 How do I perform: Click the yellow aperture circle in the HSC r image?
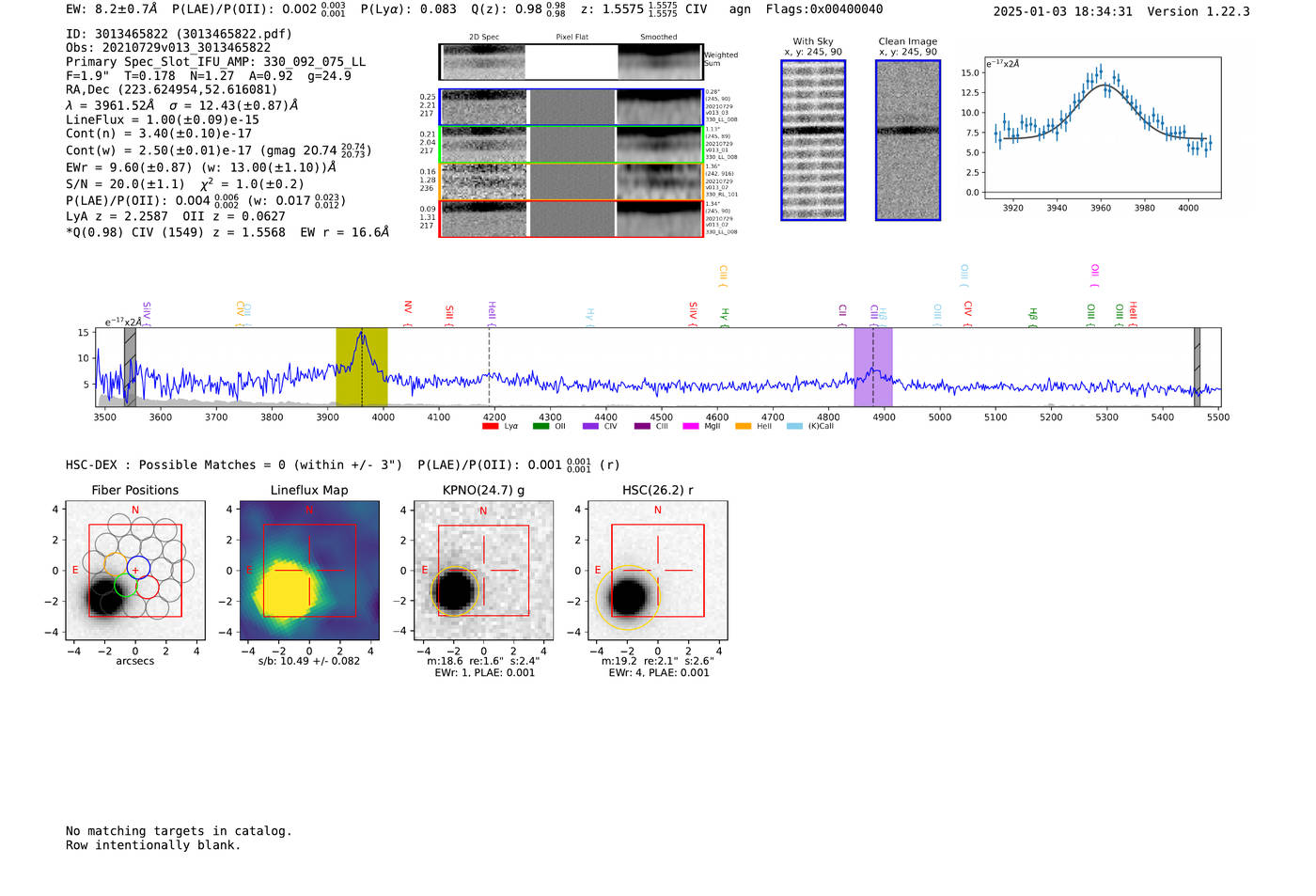(628, 597)
